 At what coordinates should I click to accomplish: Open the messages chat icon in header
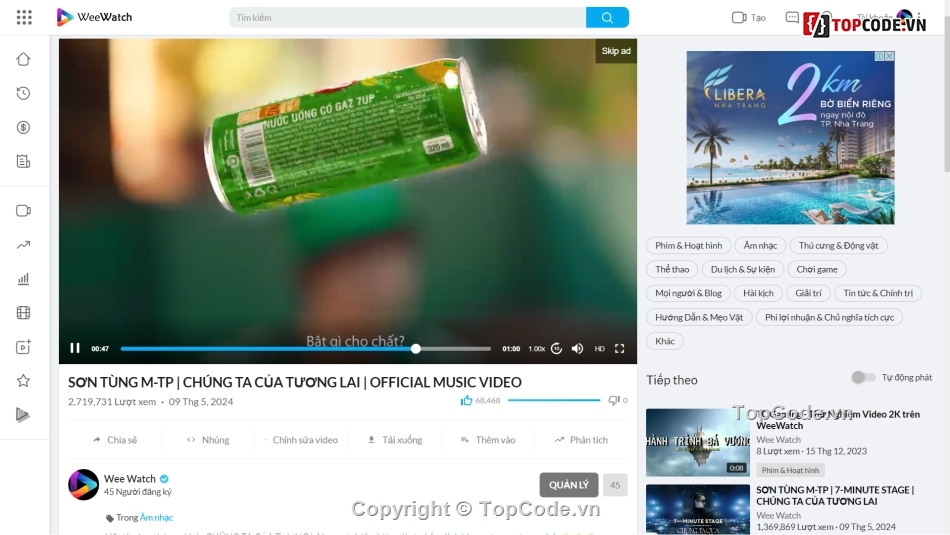(792, 17)
